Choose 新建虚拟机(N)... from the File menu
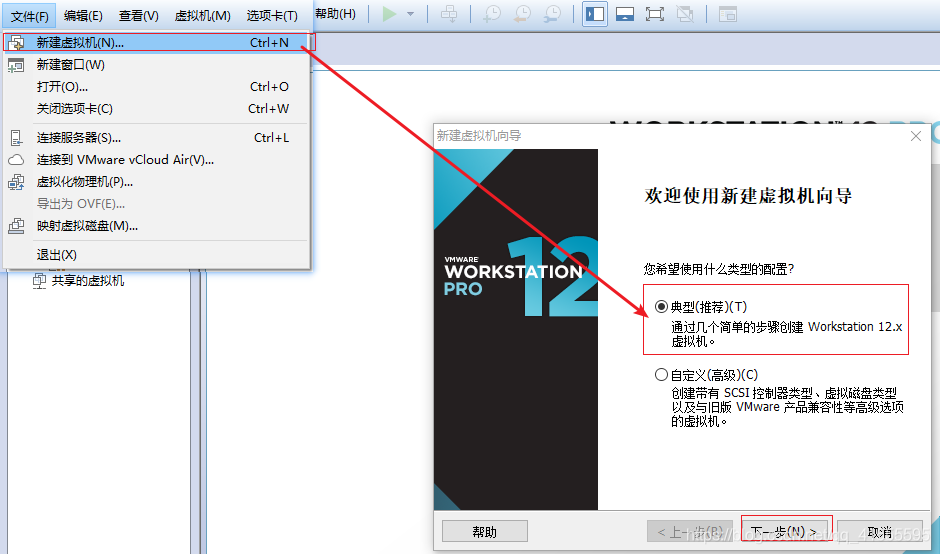Image resolution: width=940 pixels, height=554 pixels. (158, 43)
